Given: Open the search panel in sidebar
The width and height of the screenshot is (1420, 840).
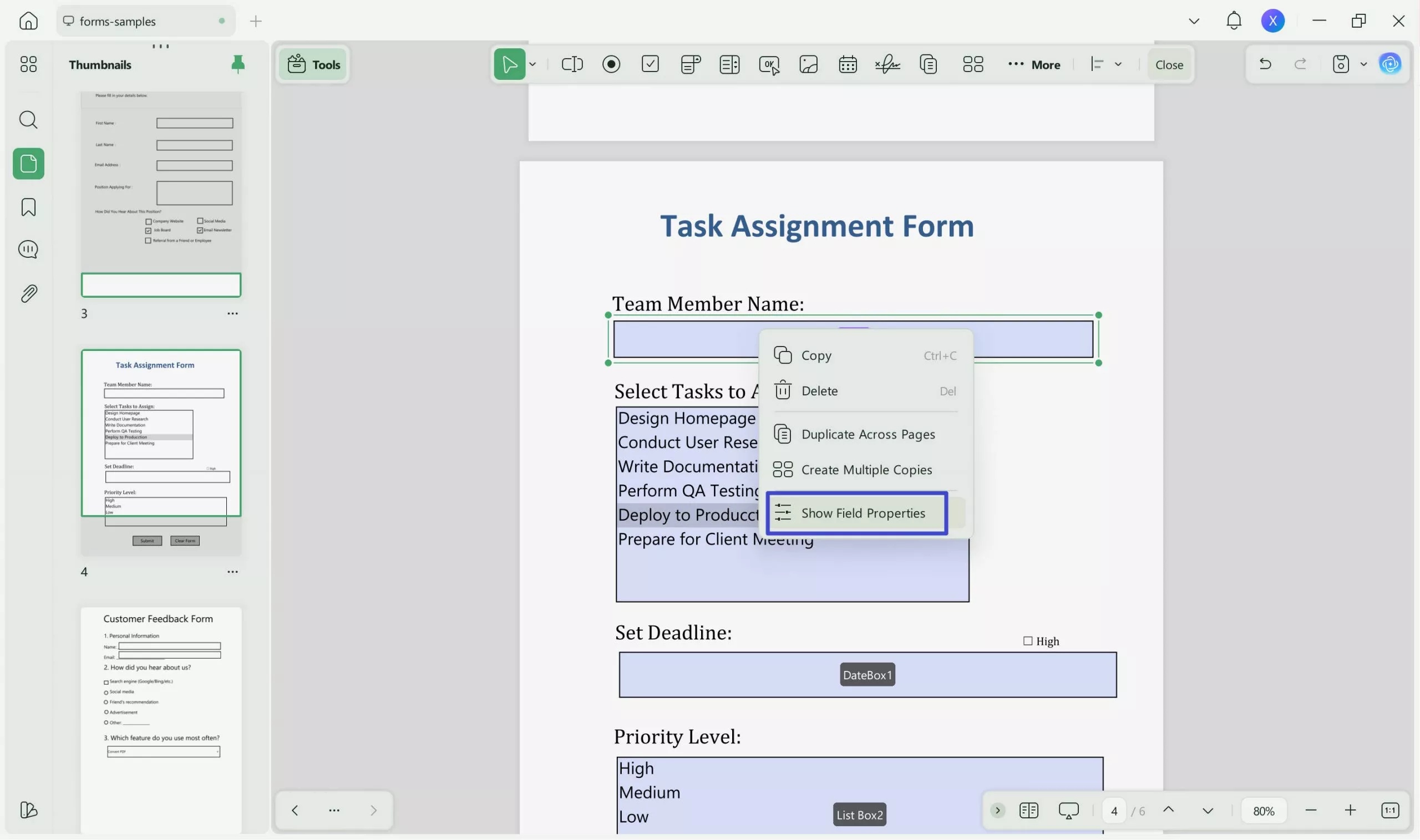Looking at the screenshot, I should (x=28, y=120).
